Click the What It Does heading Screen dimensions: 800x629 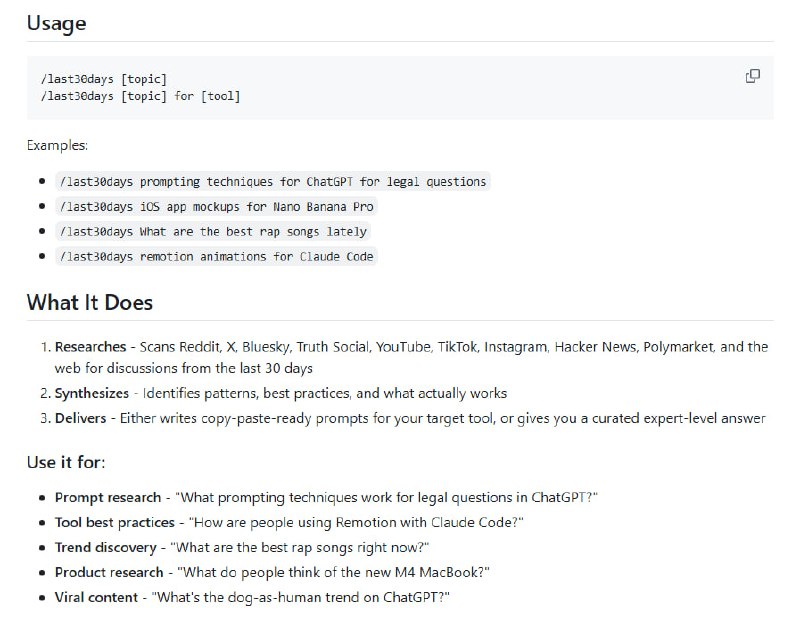89,302
